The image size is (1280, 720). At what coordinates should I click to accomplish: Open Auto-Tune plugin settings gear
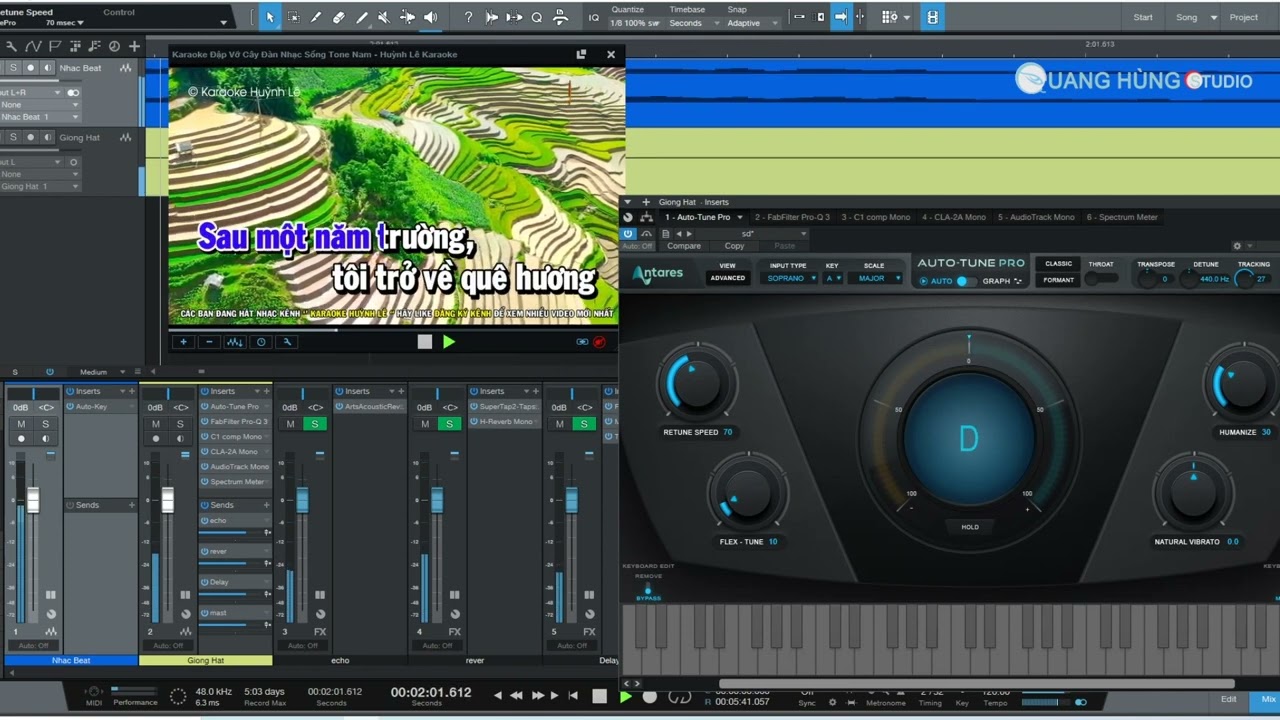[1237, 246]
